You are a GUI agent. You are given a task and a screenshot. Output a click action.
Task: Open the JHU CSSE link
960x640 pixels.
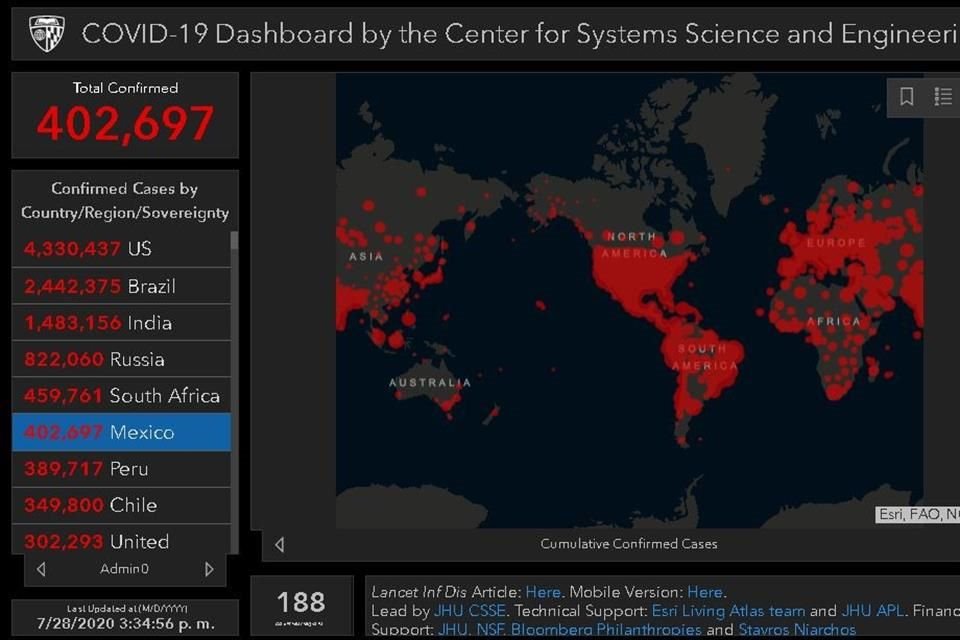pyautogui.click(x=470, y=611)
